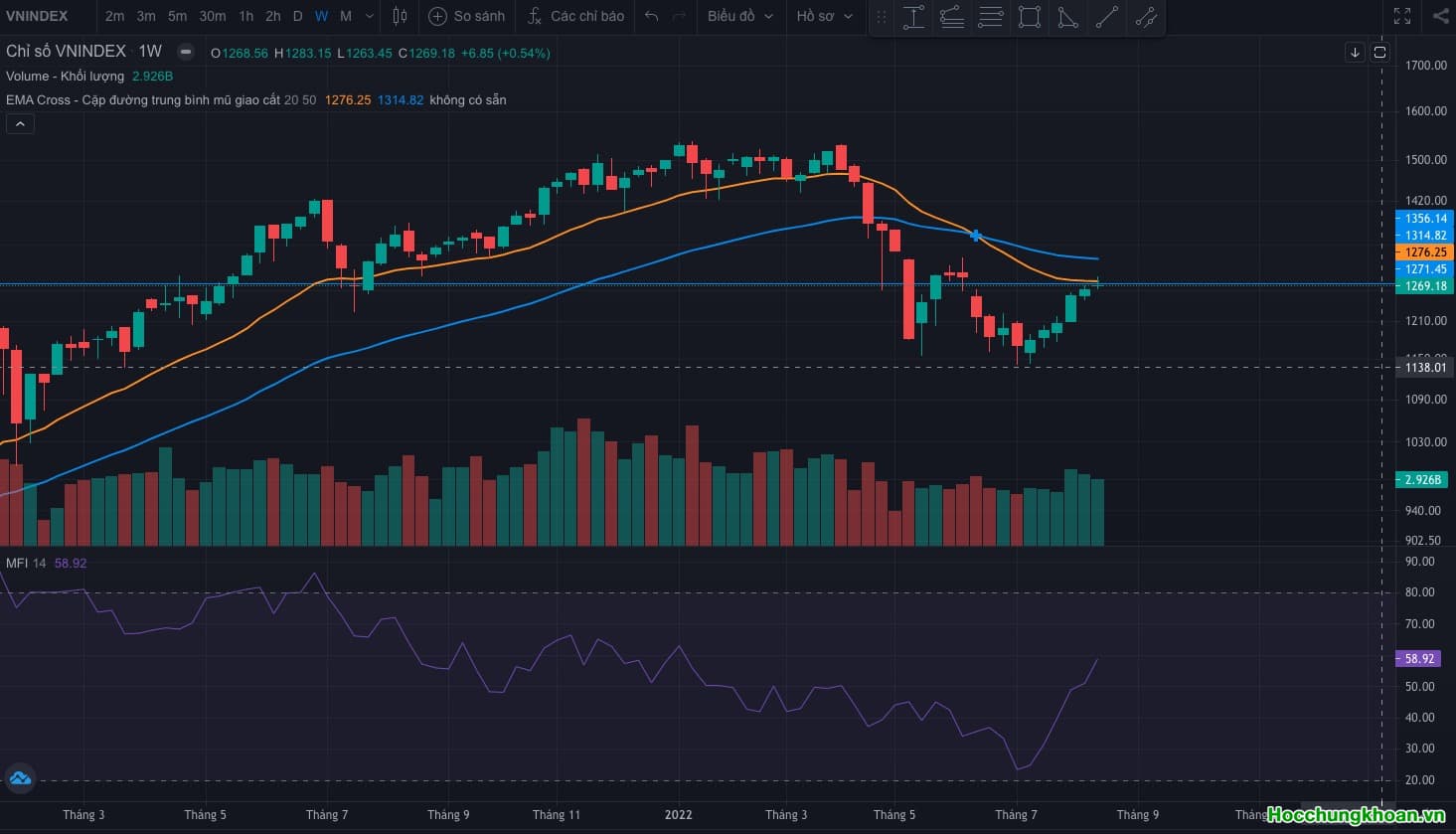
Task: Click the So sánh compare button
Action: point(466,16)
